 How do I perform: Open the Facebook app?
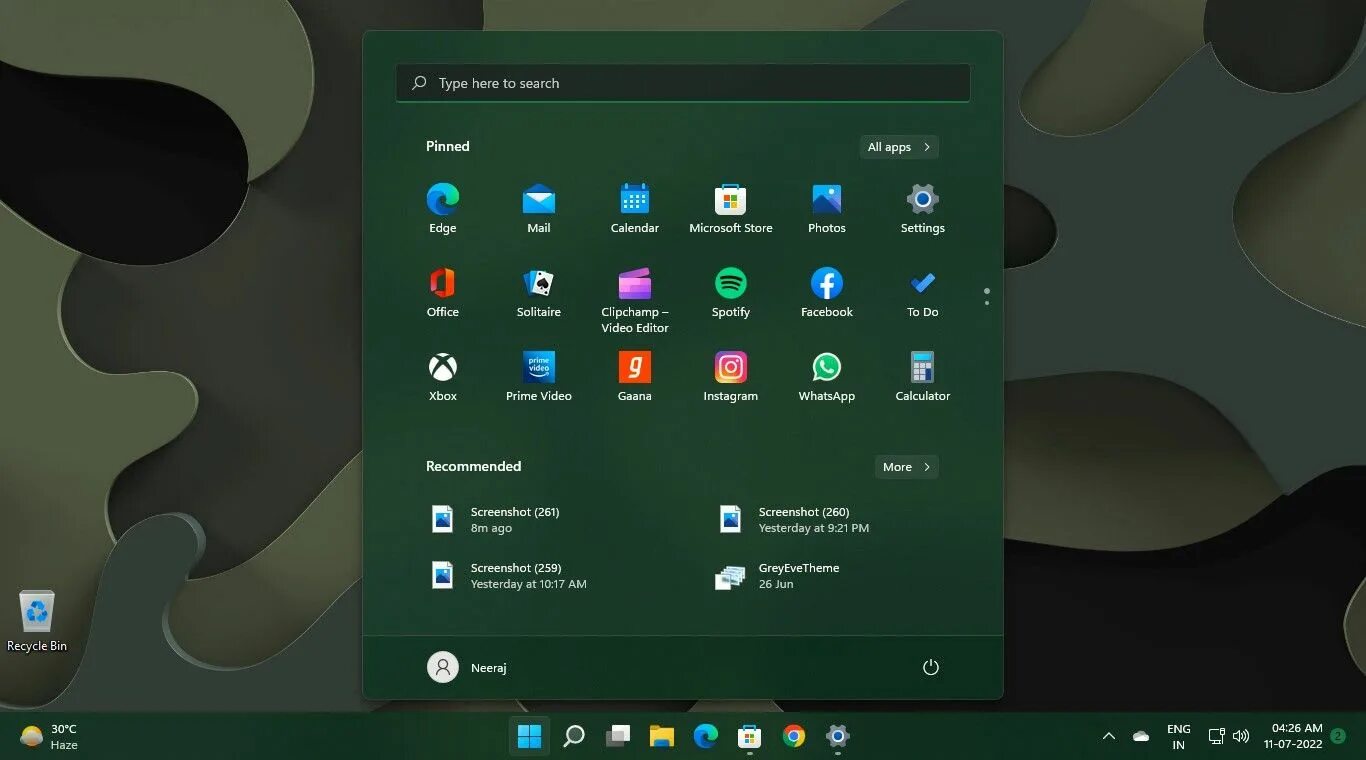click(827, 292)
